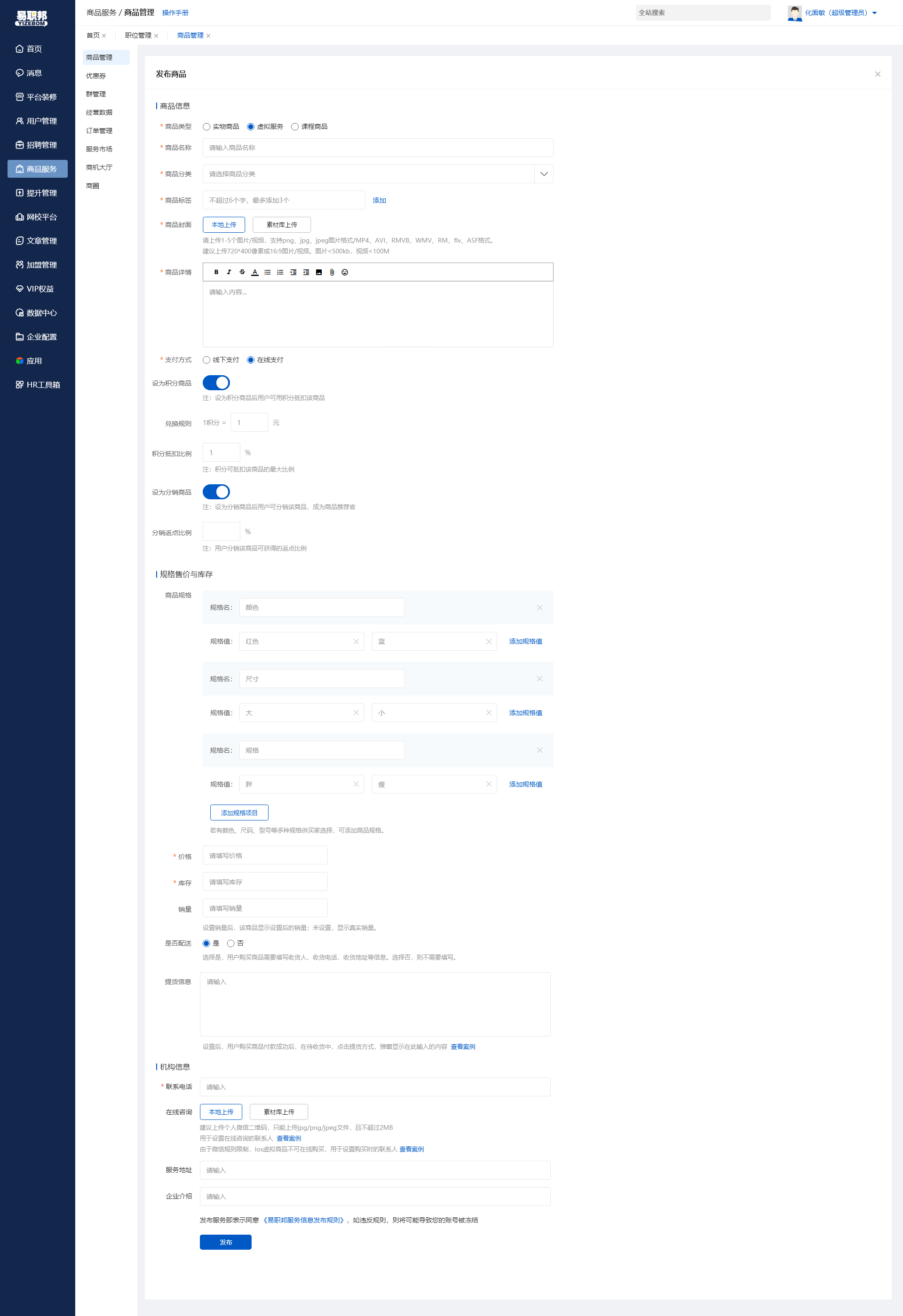Switch to 职位管理 tab
This screenshot has width=903, height=1316.
138,36
